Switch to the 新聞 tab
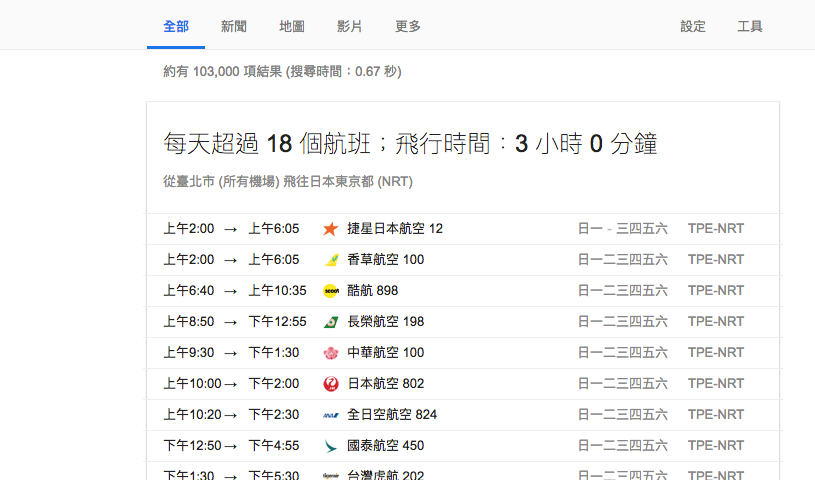The height and width of the screenshot is (480, 815). coord(233,26)
